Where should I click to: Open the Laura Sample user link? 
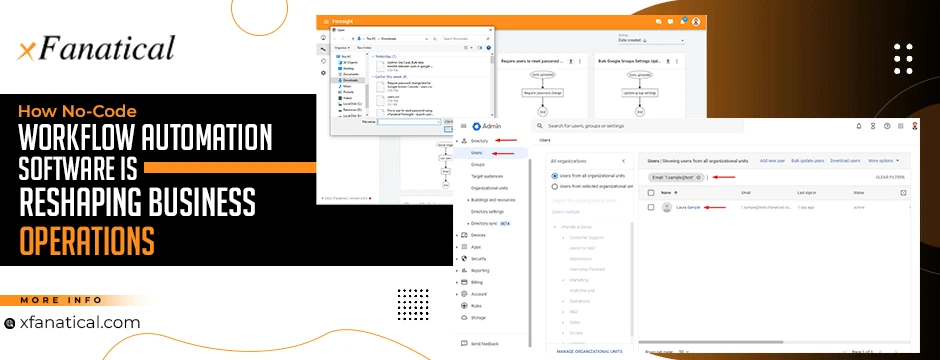688,207
